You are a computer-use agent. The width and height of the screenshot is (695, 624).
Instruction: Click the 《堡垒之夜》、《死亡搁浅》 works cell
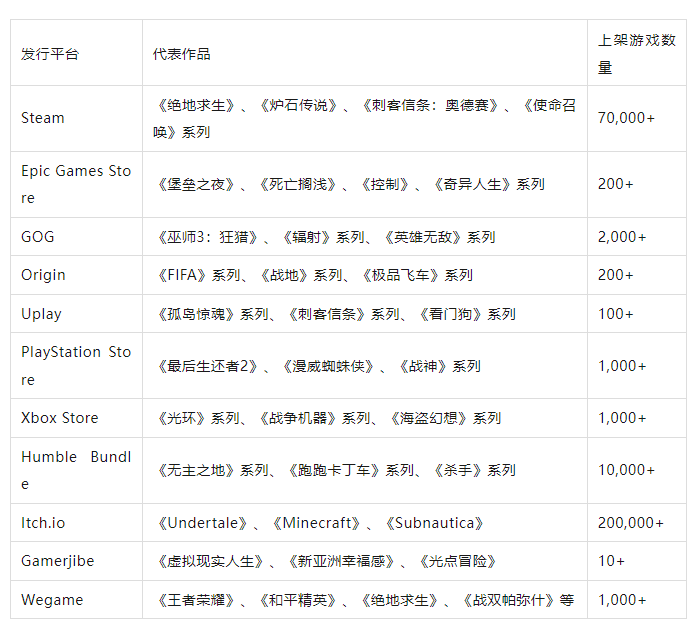click(x=365, y=184)
